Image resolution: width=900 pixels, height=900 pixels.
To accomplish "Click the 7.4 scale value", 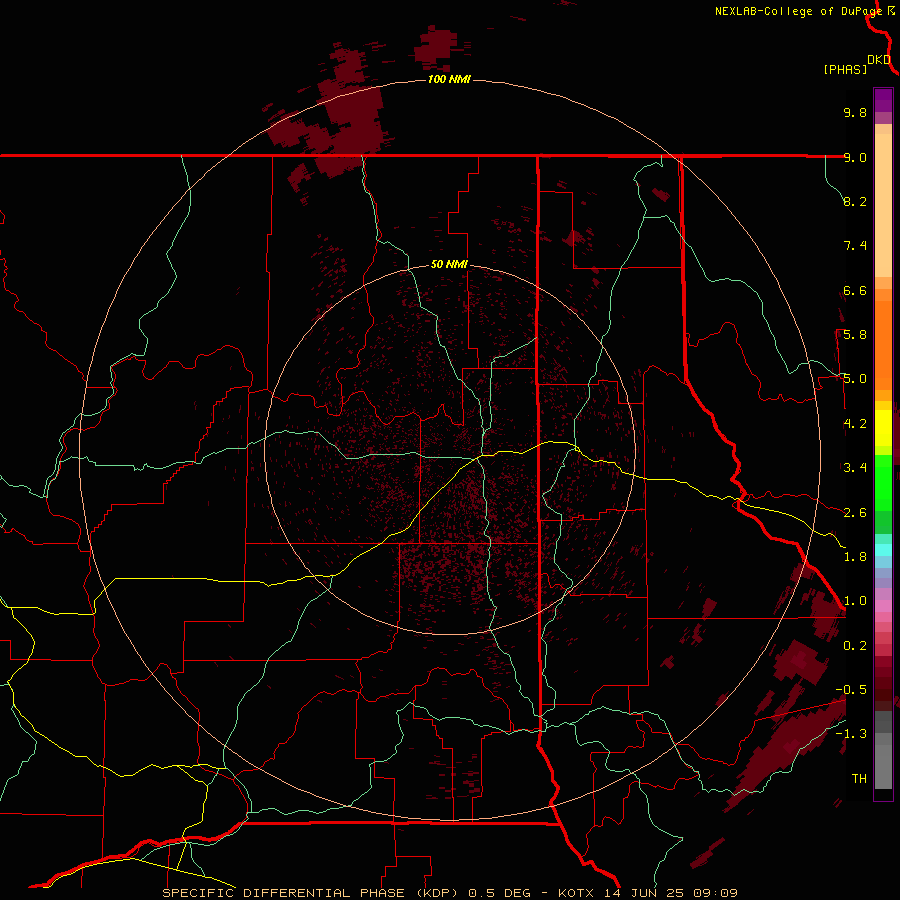I will (855, 246).
